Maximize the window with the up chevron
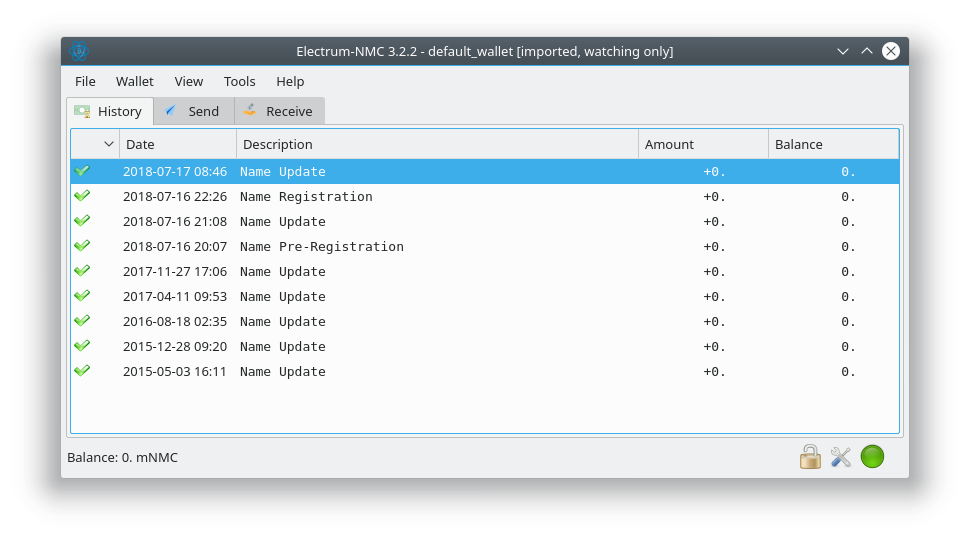Image resolution: width=970 pixels, height=539 pixels. tap(867, 51)
